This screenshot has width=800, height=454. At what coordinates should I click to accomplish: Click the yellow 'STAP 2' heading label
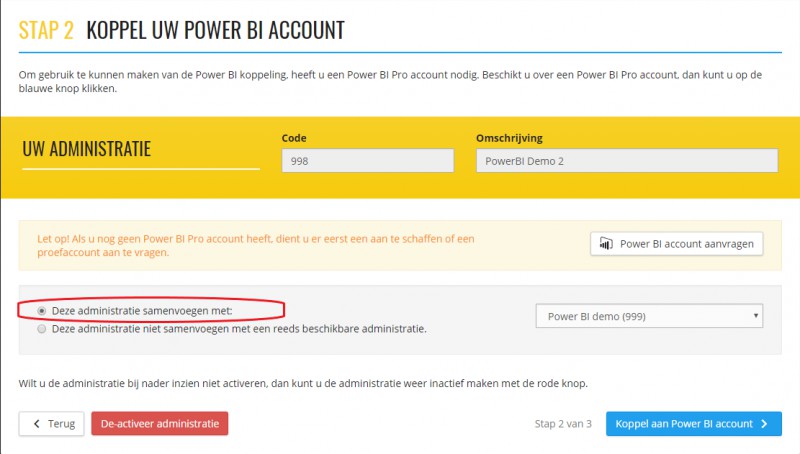pyautogui.click(x=46, y=30)
